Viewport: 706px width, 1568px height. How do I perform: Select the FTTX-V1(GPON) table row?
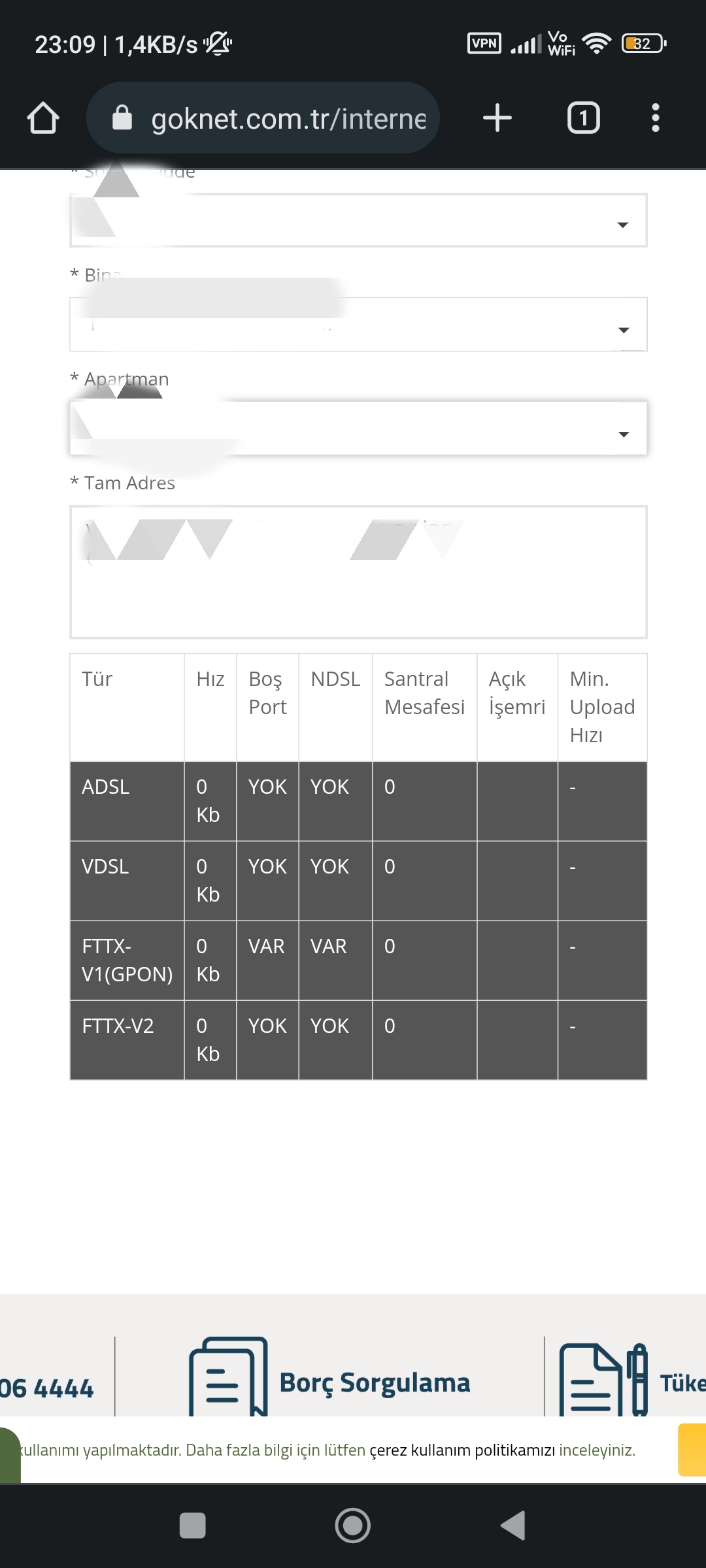click(359, 960)
